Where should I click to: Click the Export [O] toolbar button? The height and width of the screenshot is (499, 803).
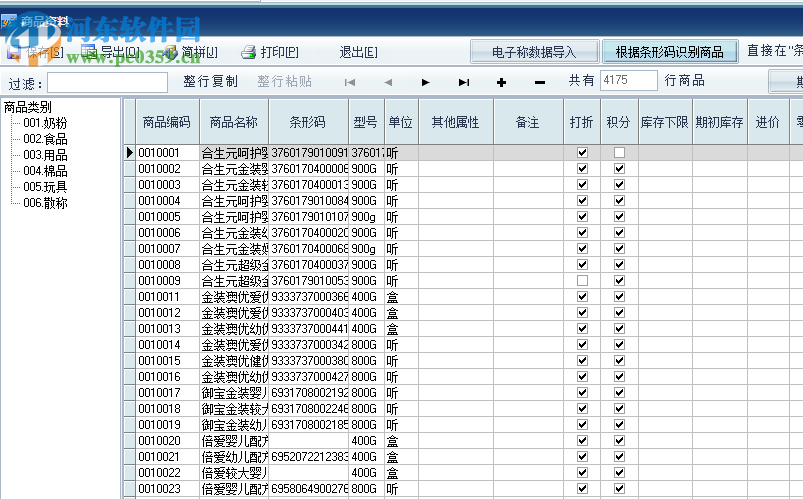coord(111,52)
